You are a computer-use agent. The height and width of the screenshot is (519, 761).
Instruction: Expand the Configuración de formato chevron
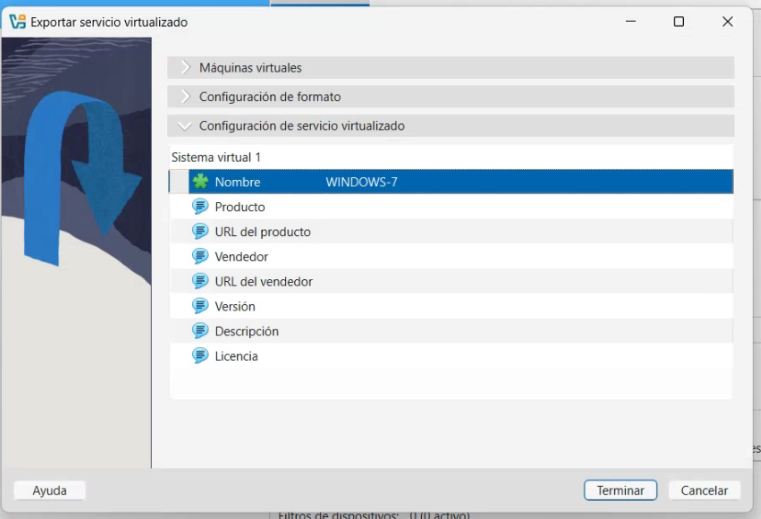[185, 97]
